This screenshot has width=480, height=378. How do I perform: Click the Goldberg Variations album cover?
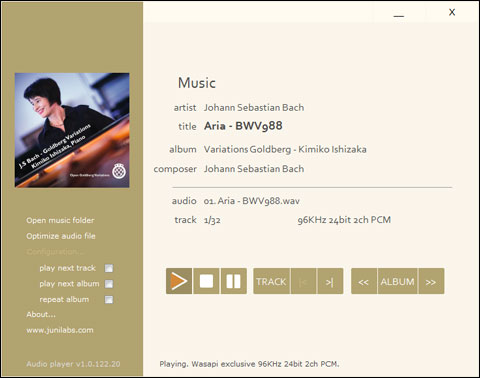pyautogui.click(x=72, y=130)
